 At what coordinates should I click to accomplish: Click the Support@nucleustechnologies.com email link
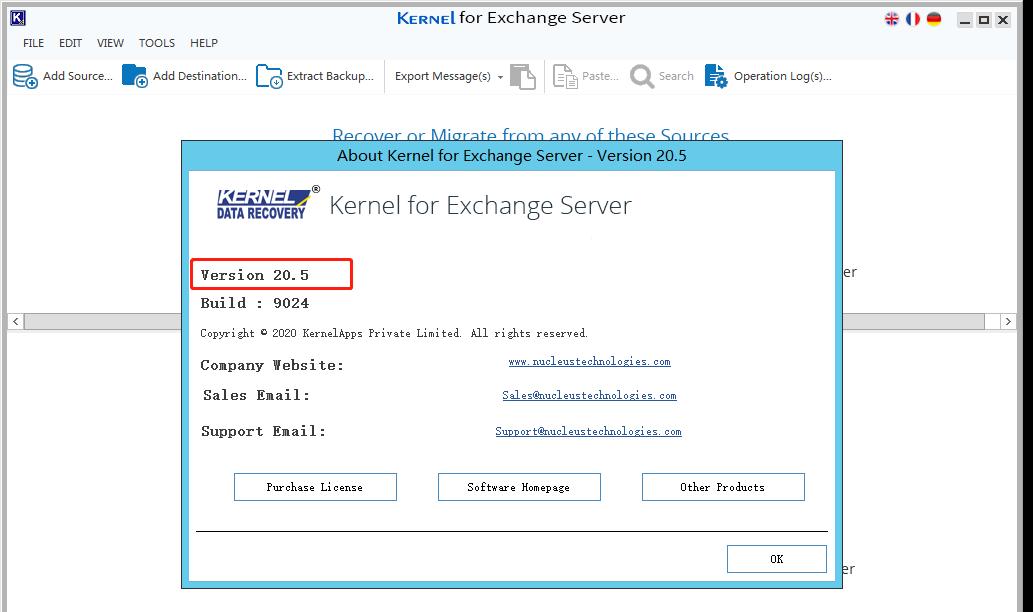tap(588, 431)
